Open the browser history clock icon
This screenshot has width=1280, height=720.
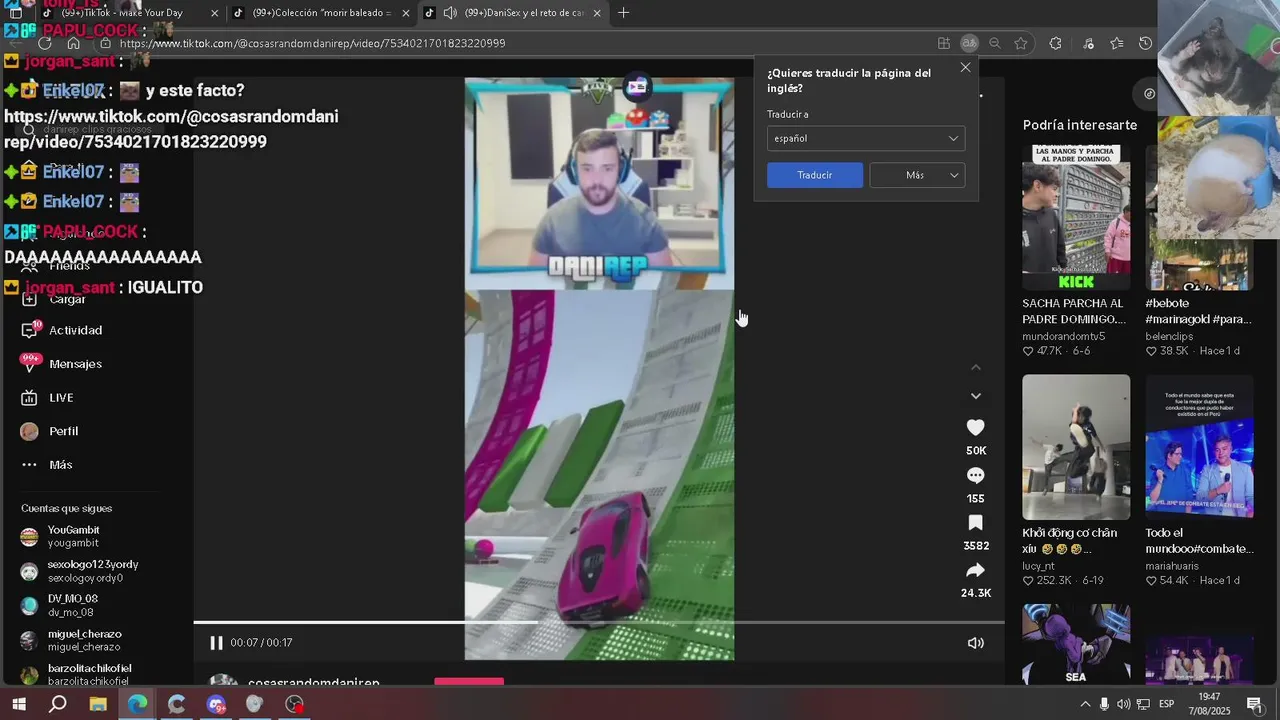tap(1146, 43)
